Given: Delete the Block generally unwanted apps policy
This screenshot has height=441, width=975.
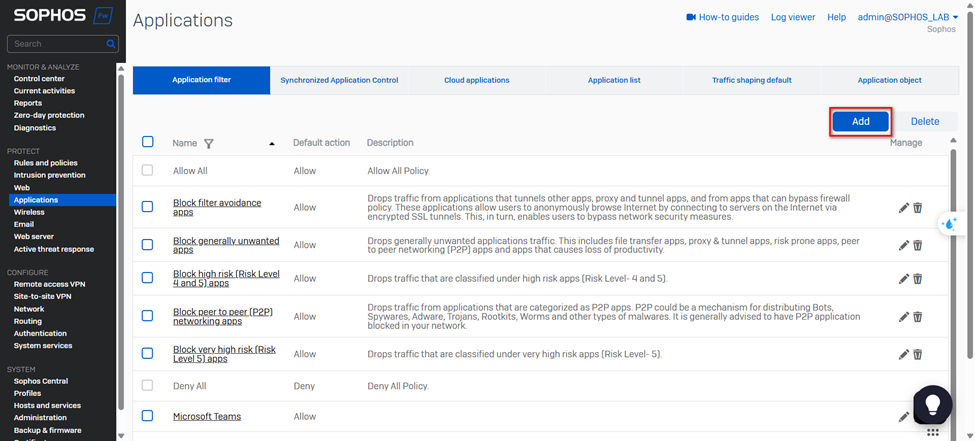Looking at the screenshot, I should 918,246.
